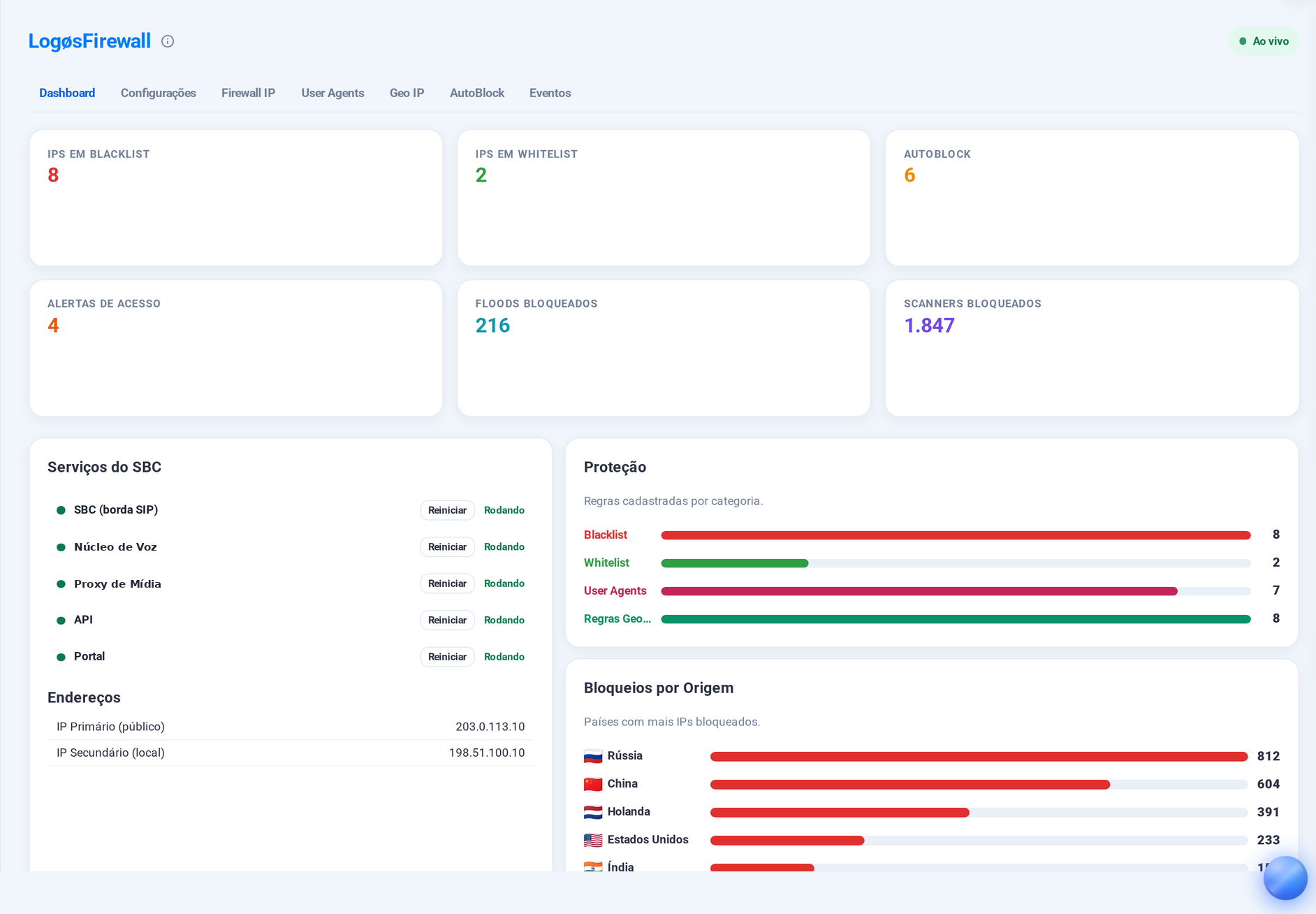Viewport: 1316px width, 914px height.
Task: Click the China flag icon
Action: 593,784
